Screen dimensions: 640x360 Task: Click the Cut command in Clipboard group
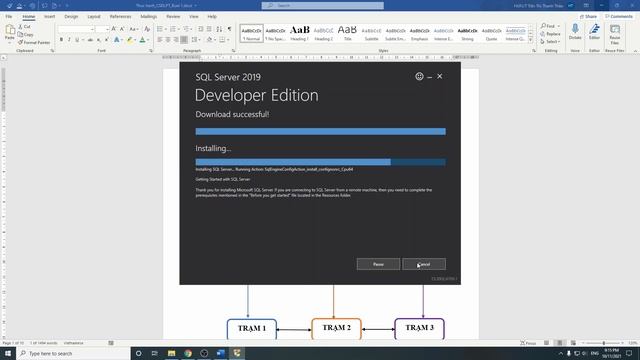pos(24,27)
